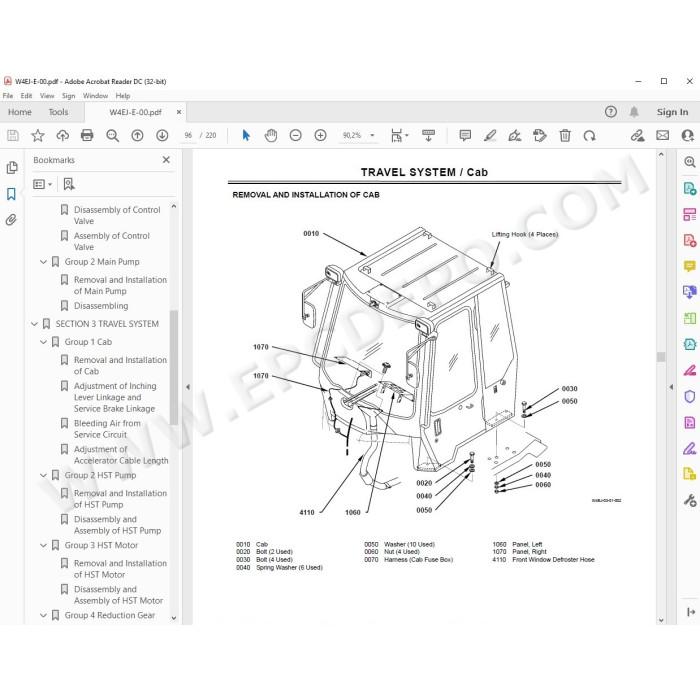The width and height of the screenshot is (700, 700).
Task: Open the bookmark options list dropdown
Action: (43, 184)
